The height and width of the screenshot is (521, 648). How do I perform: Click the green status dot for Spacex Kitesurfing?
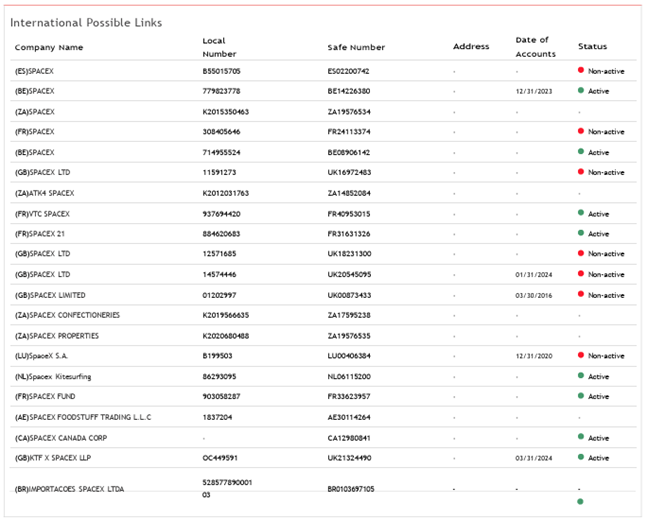coord(581,376)
